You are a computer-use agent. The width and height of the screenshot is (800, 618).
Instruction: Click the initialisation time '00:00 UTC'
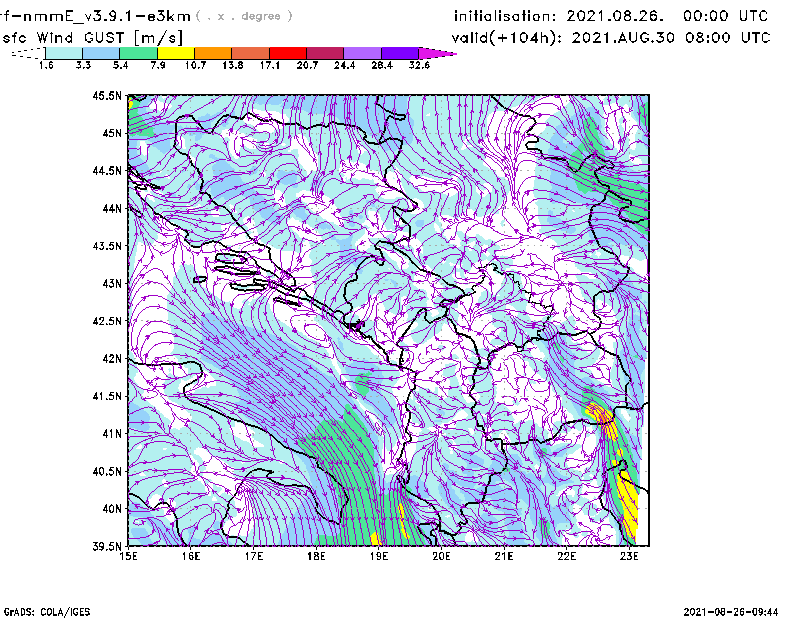[726, 16]
